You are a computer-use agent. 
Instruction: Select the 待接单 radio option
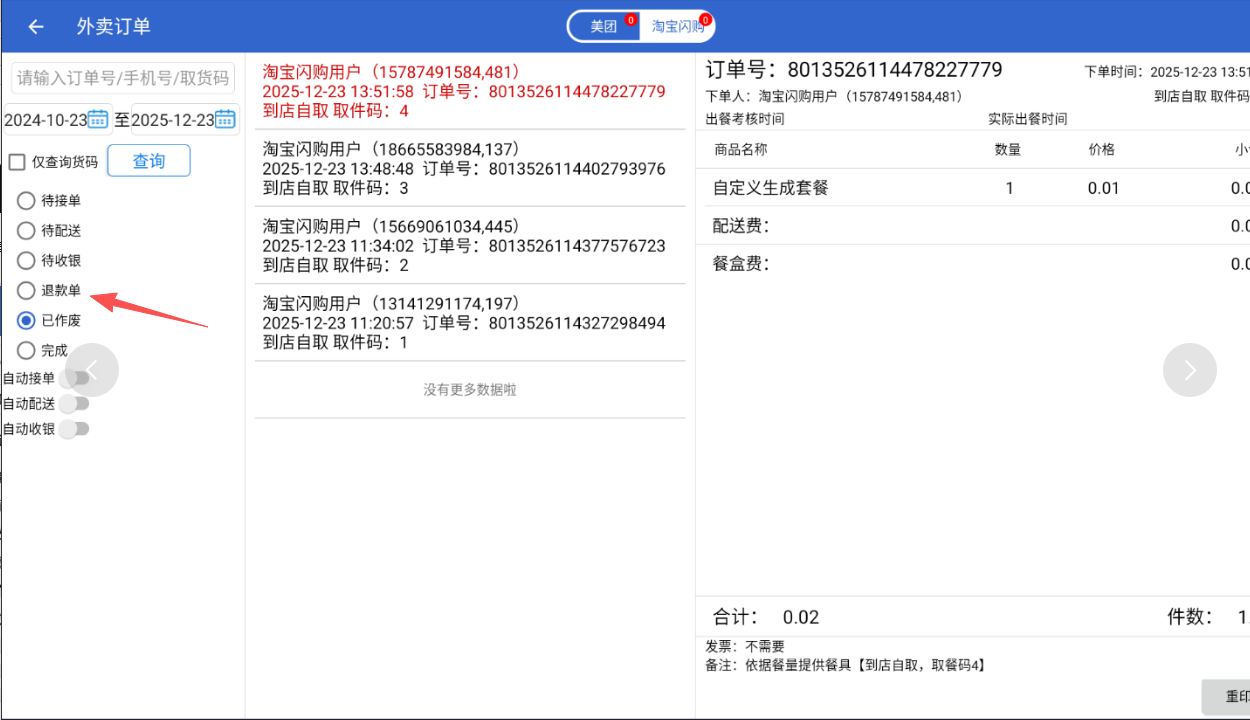(x=27, y=201)
